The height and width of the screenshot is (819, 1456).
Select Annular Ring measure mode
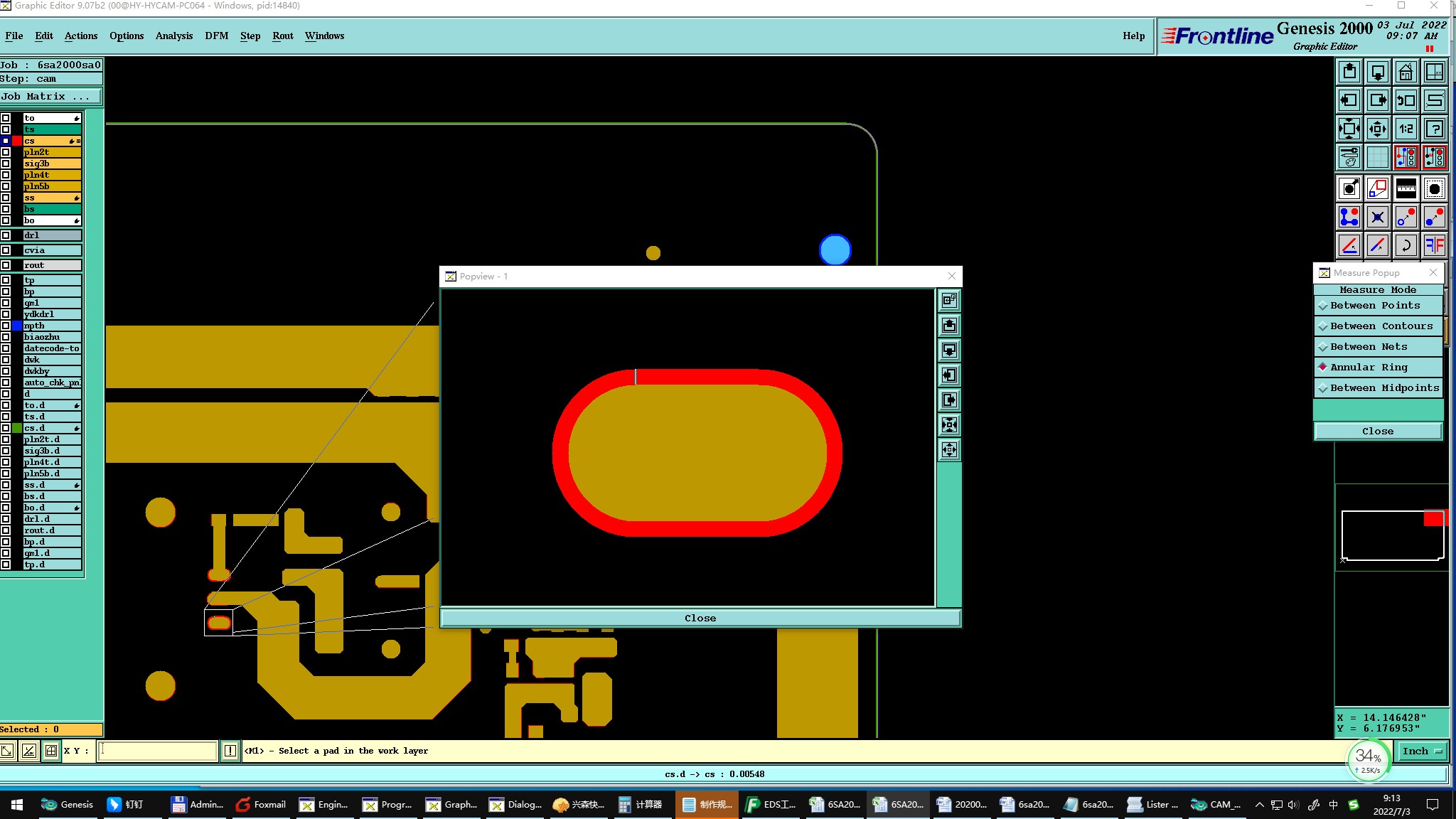tap(1378, 367)
